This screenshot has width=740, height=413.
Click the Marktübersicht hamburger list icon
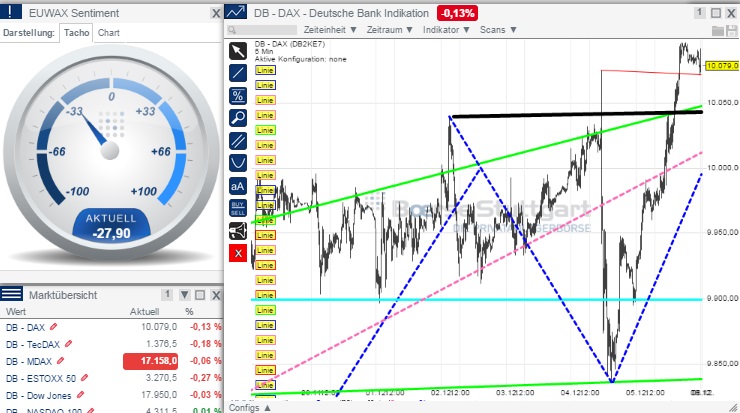pos(11,294)
